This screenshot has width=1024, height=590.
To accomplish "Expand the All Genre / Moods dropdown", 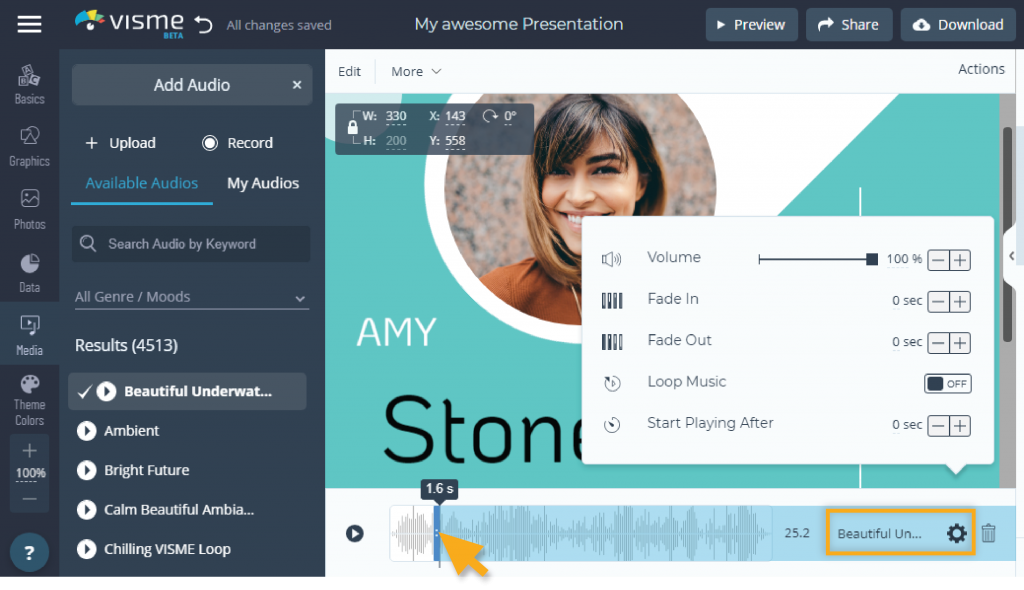I will (x=190, y=297).
